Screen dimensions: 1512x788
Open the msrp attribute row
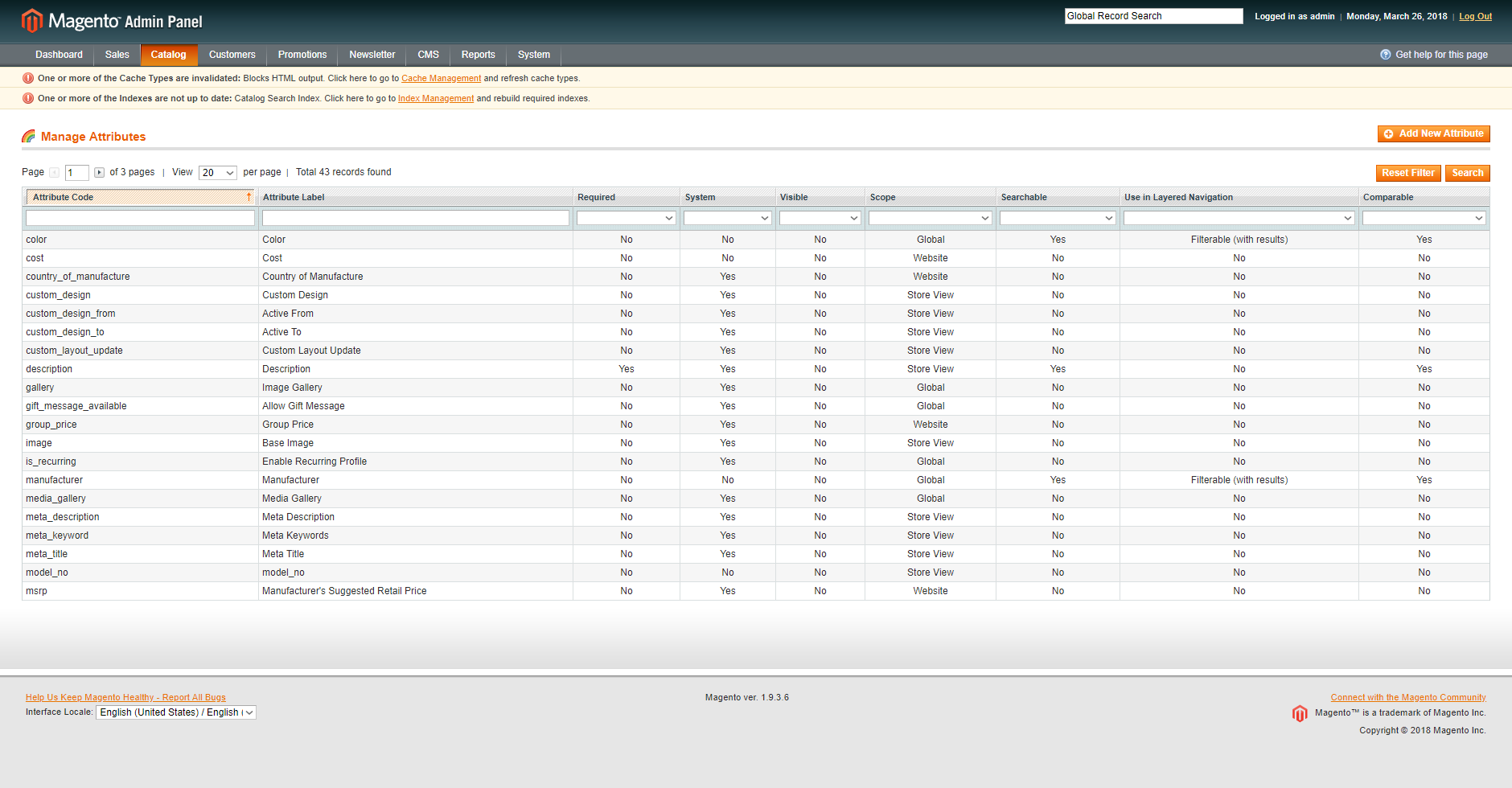click(x=756, y=591)
